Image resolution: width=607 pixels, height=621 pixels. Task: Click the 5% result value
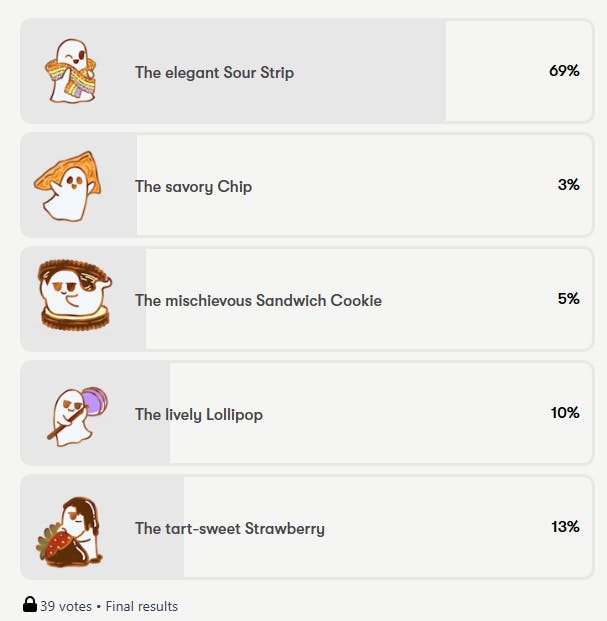coord(569,299)
